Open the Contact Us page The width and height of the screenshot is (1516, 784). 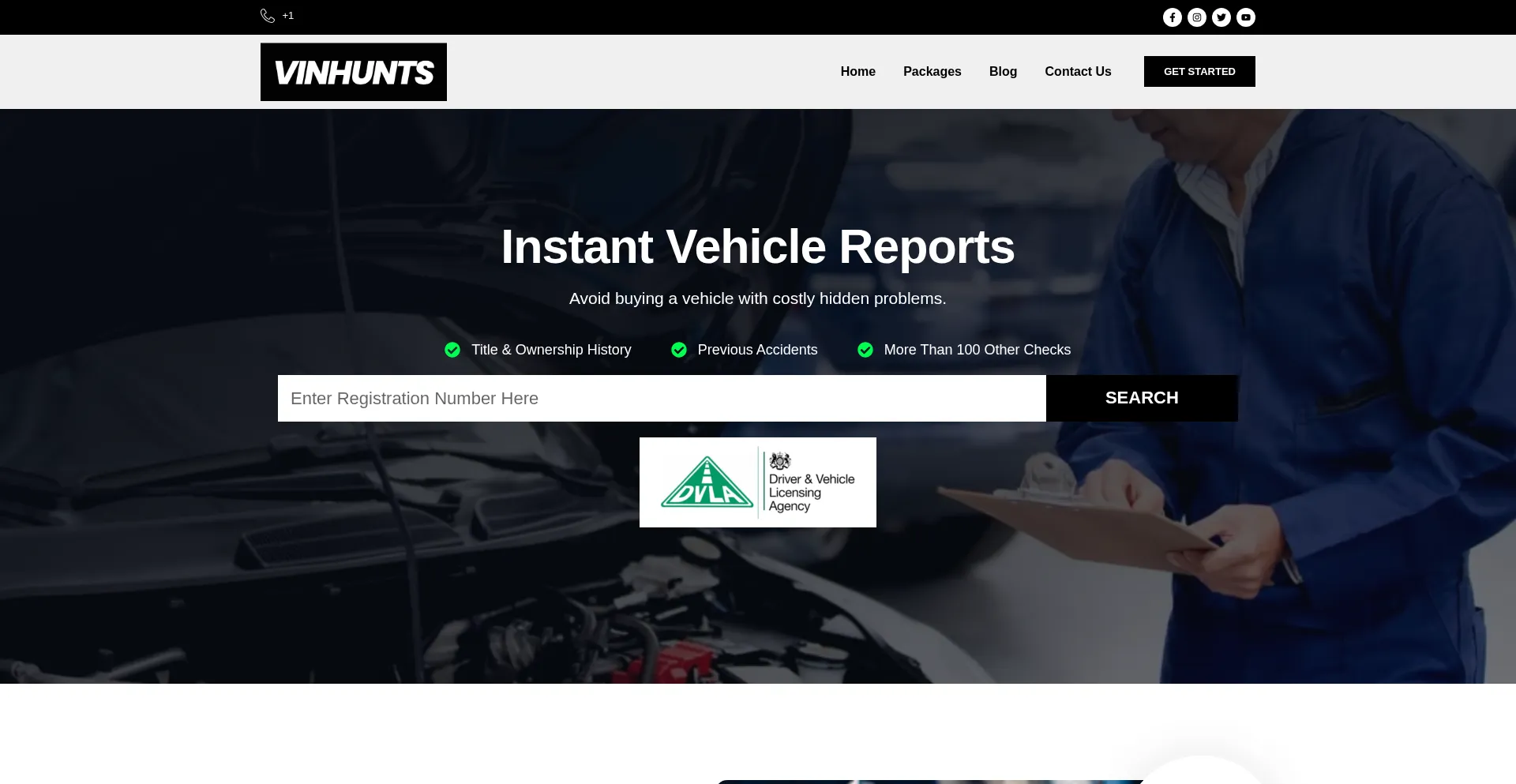1078,71
